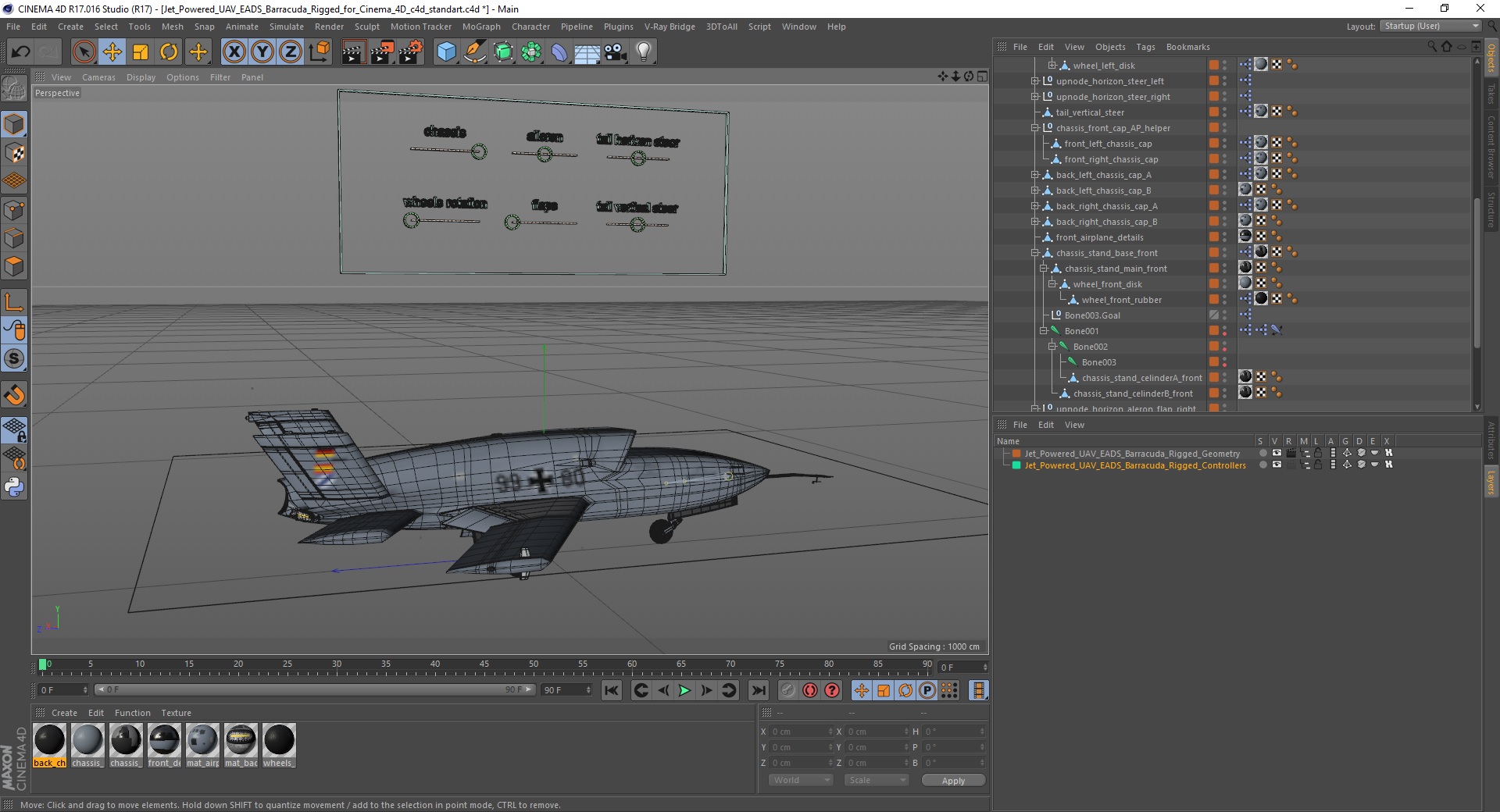Toggle X axis lock
The image size is (1500, 812).
click(x=234, y=52)
